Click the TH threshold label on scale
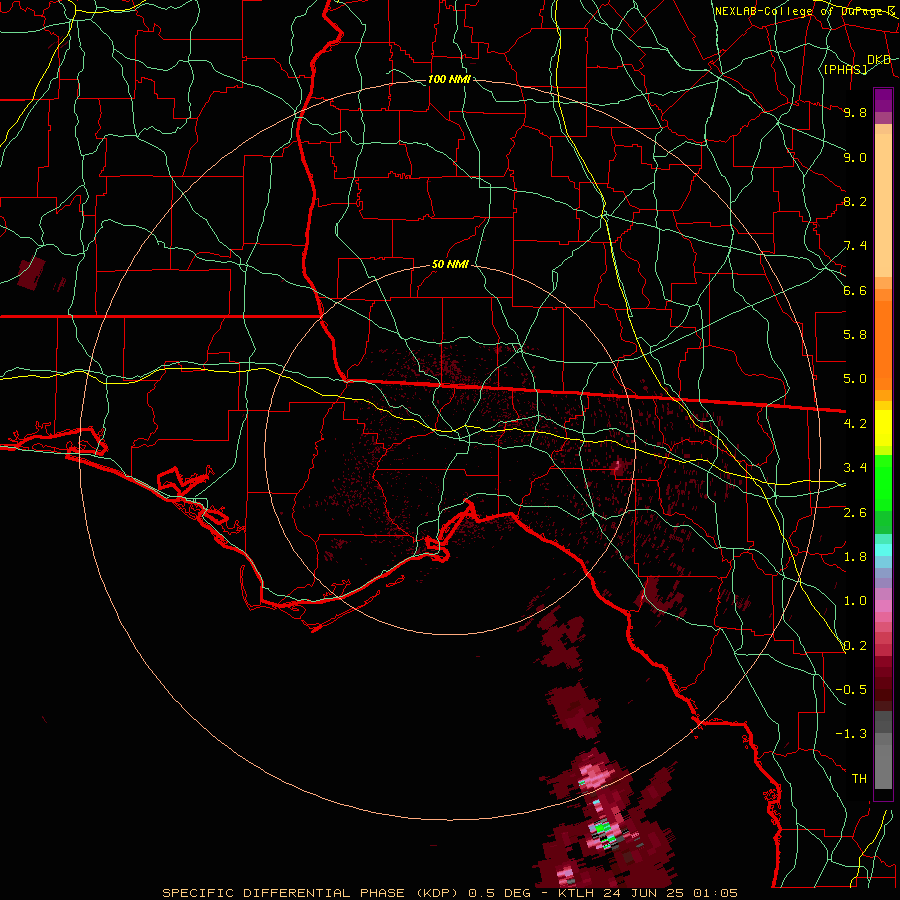Screen dimensions: 900x900 pyautogui.click(x=859, y=779)
